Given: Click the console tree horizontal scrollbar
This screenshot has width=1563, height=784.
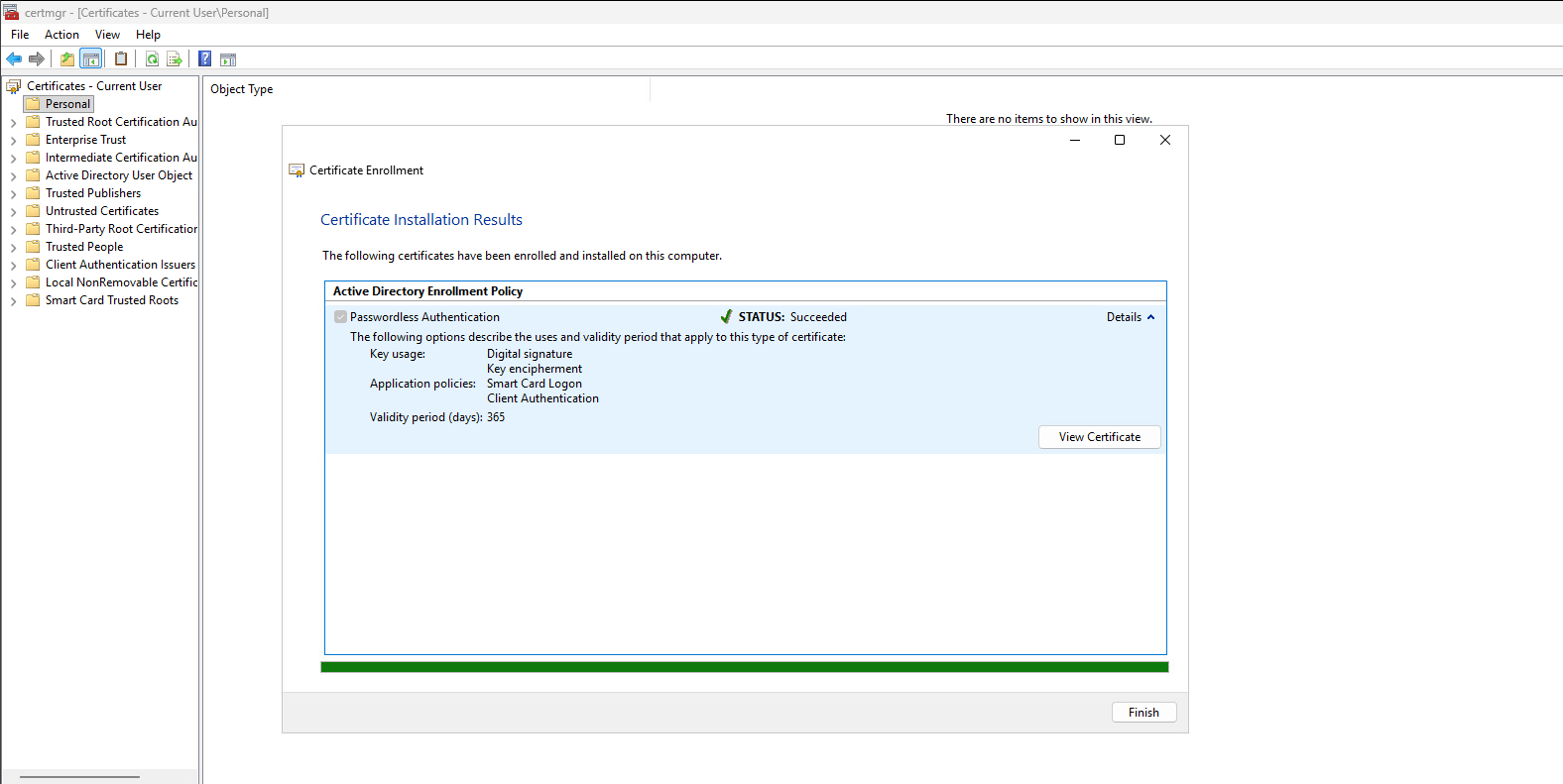Looking at the screenshot, I should (x=79, y=777).
